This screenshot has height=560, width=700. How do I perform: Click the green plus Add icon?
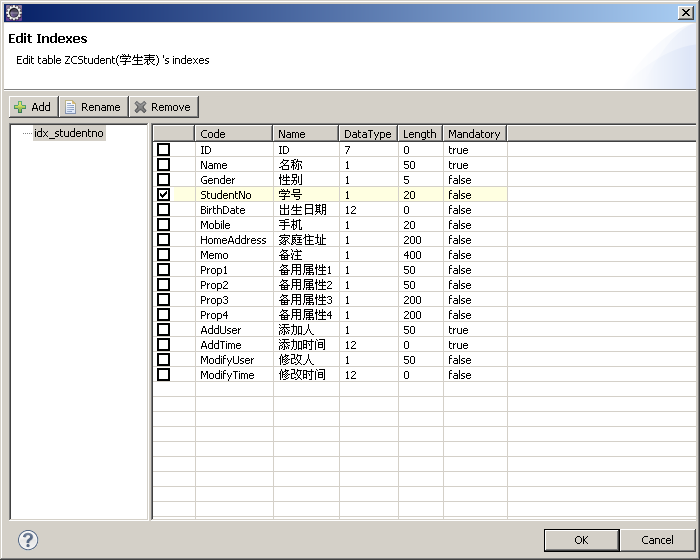pyautogui.click(x=20, y=107)
